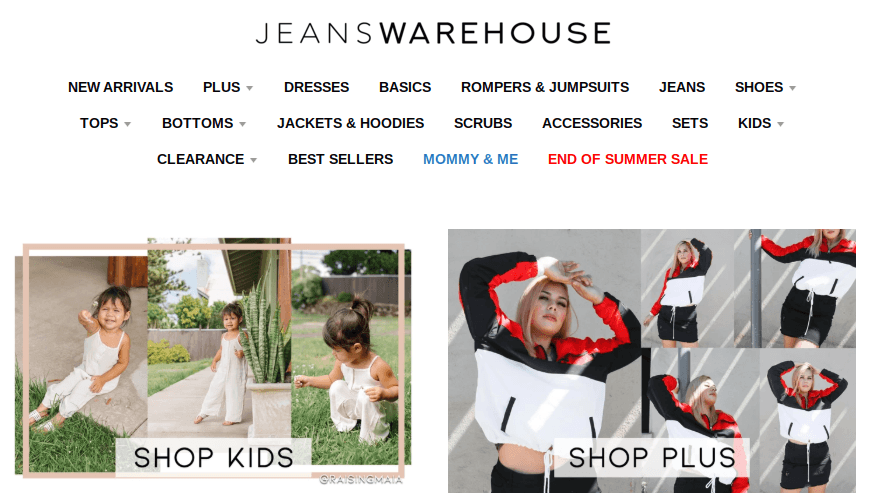The width and height of the screenshot is (869, 502).
Task: Open the Tops dropdown menu
Action: (105, 123)
